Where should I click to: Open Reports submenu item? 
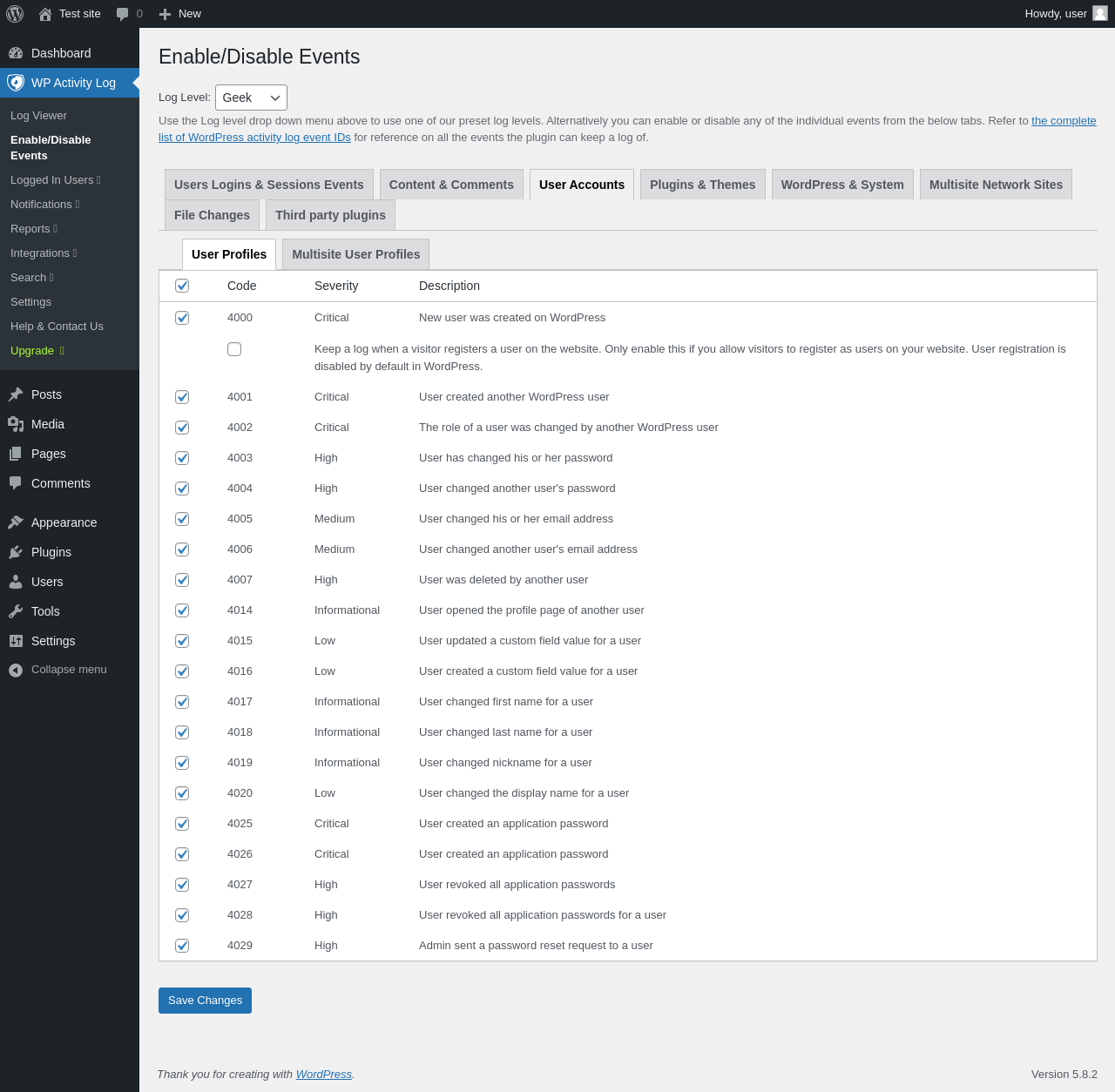click(x=33, y=229)
